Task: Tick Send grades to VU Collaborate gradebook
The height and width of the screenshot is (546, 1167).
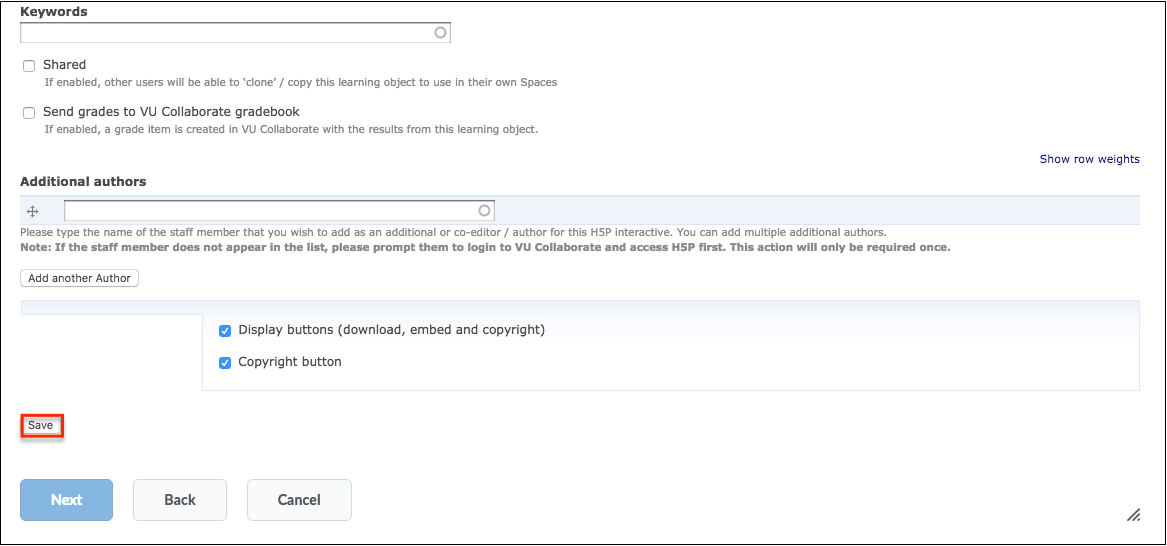Action: click(x=29, y=113)
